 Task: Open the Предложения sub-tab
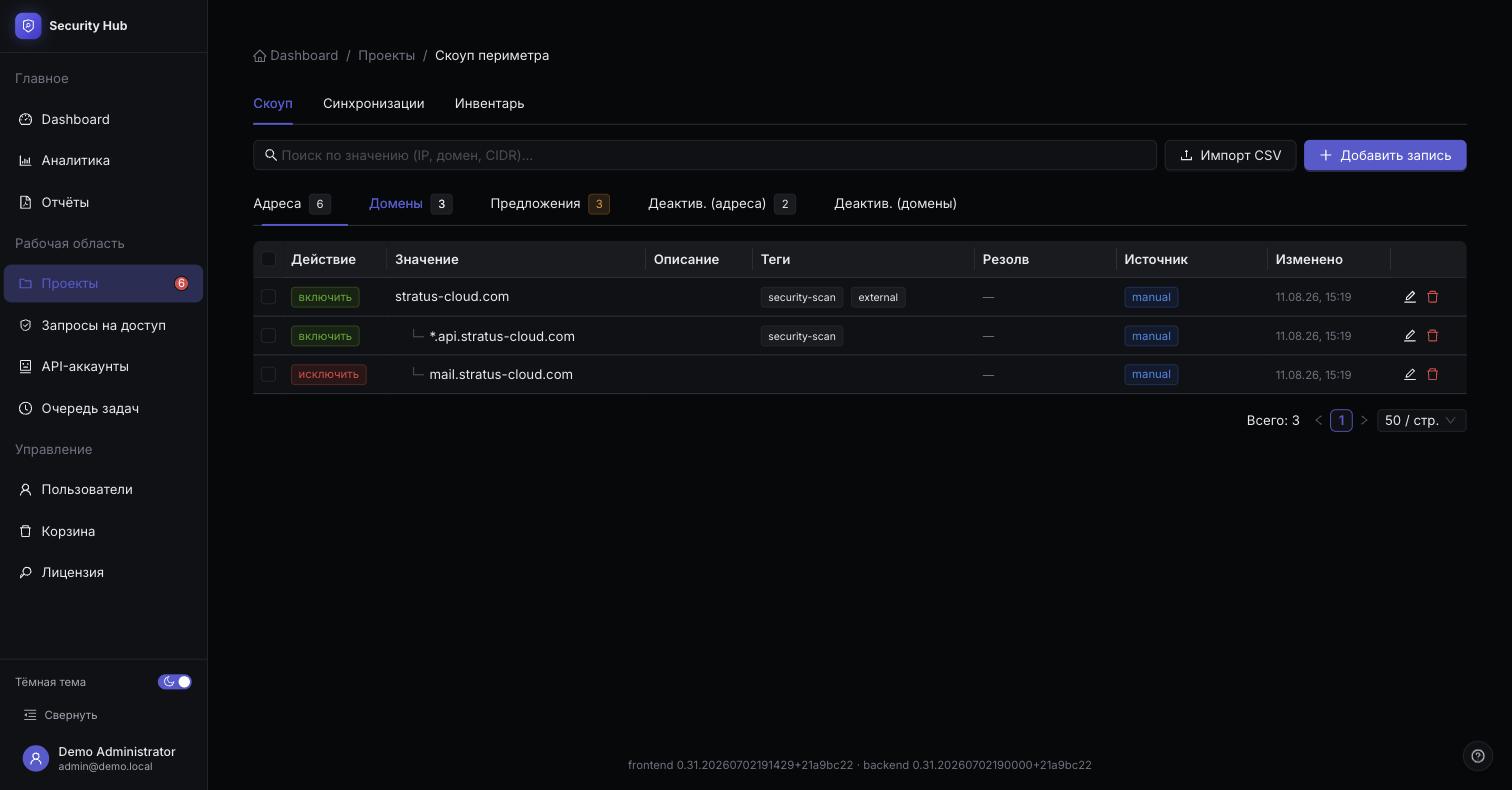point(550,204)
